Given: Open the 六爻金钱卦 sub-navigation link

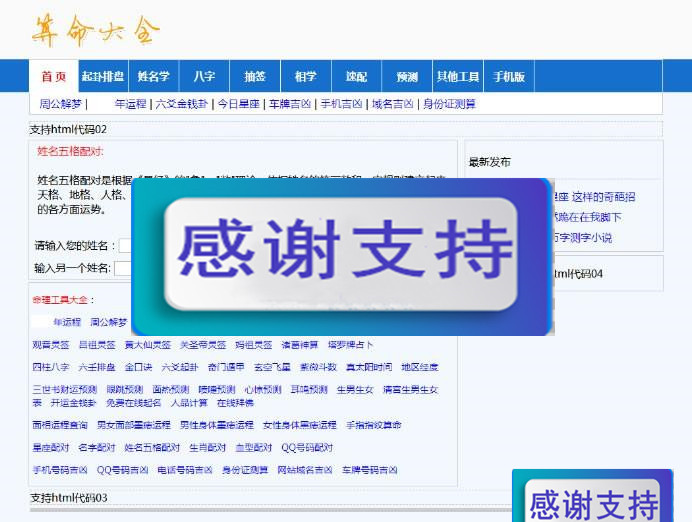Looking at the screenshot, I should click(x=182, y=104).
